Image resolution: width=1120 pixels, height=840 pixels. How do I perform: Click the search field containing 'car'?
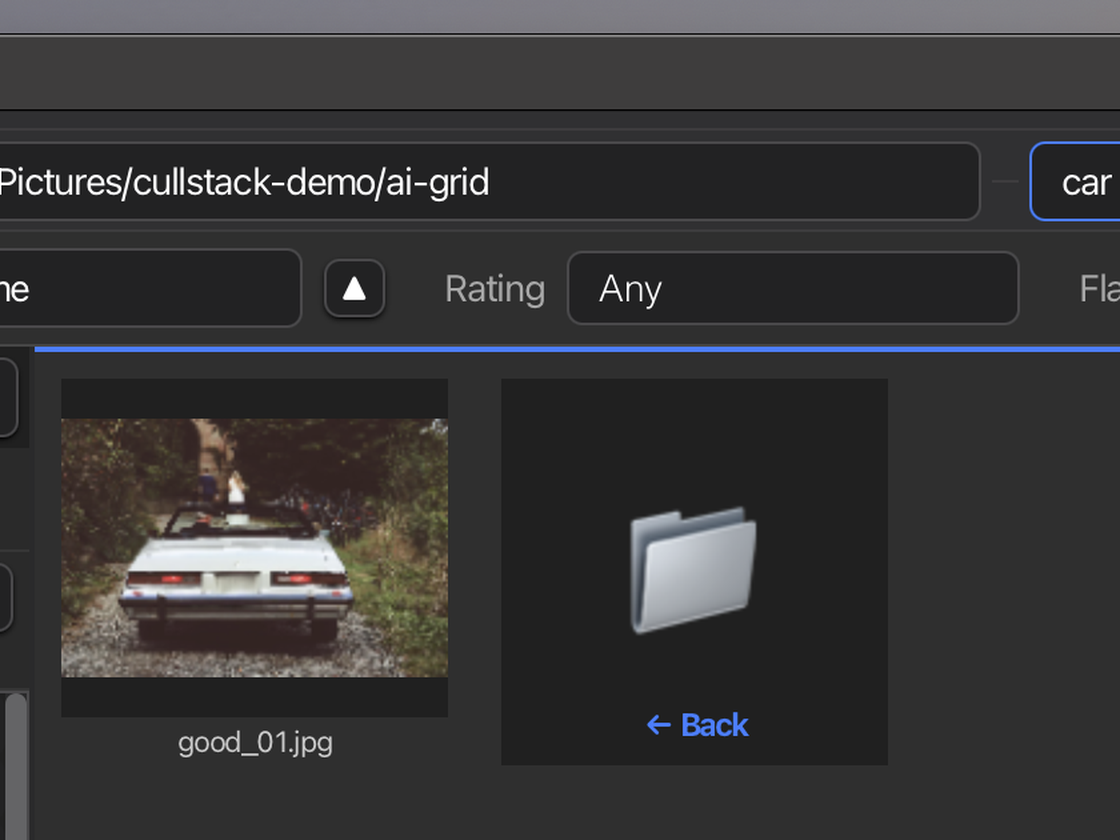click(1075, 181)
